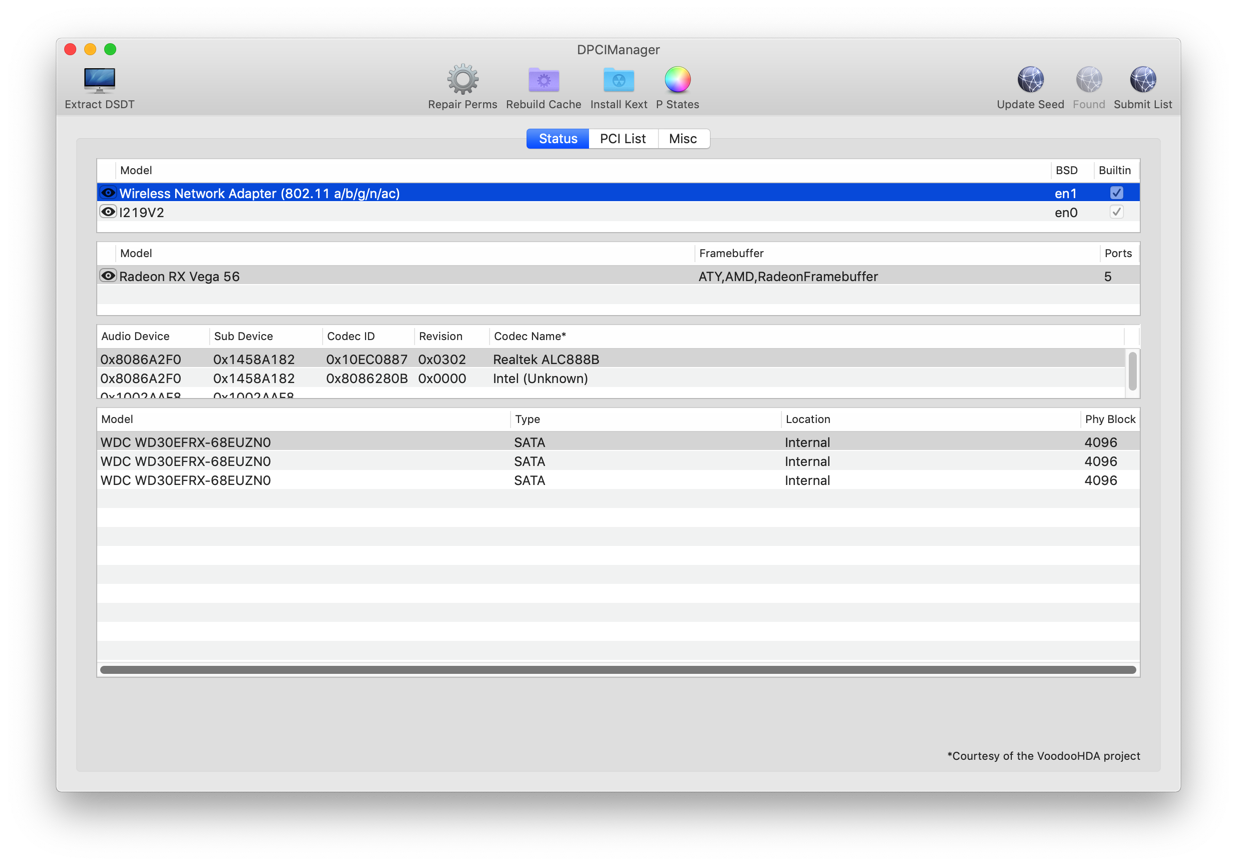
Task: Select the ports value 5 for Vega 56
Action: [1108, 276]
